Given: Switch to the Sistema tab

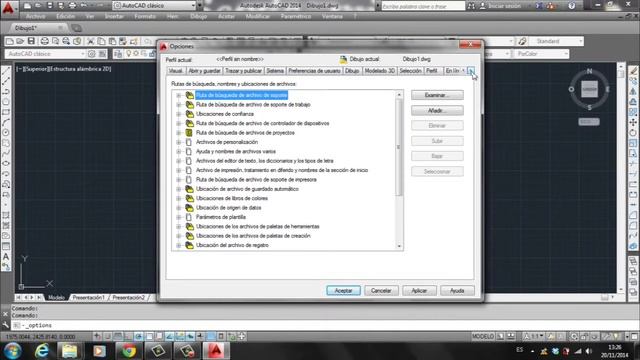Looking at the screenshot, I should point(275,71).
